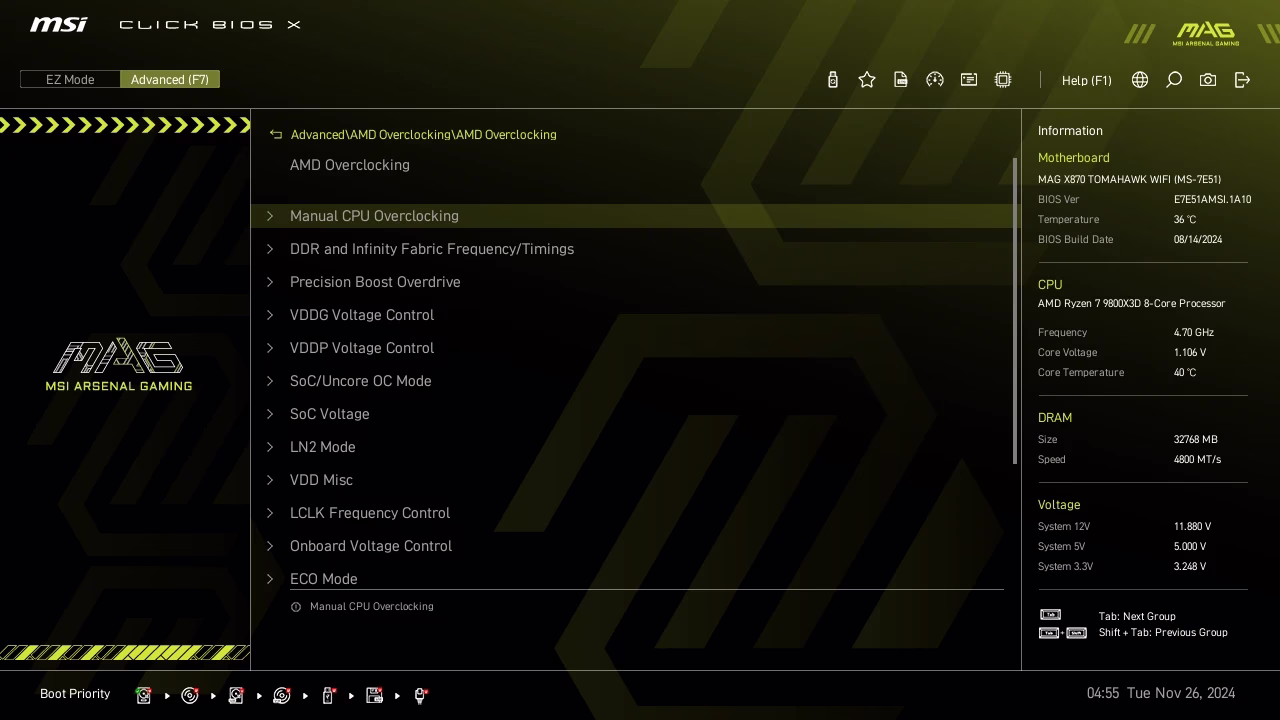Switch to EZ Mode tab
The height and width of the screenshot is (720, 1280).
point(70,80)
